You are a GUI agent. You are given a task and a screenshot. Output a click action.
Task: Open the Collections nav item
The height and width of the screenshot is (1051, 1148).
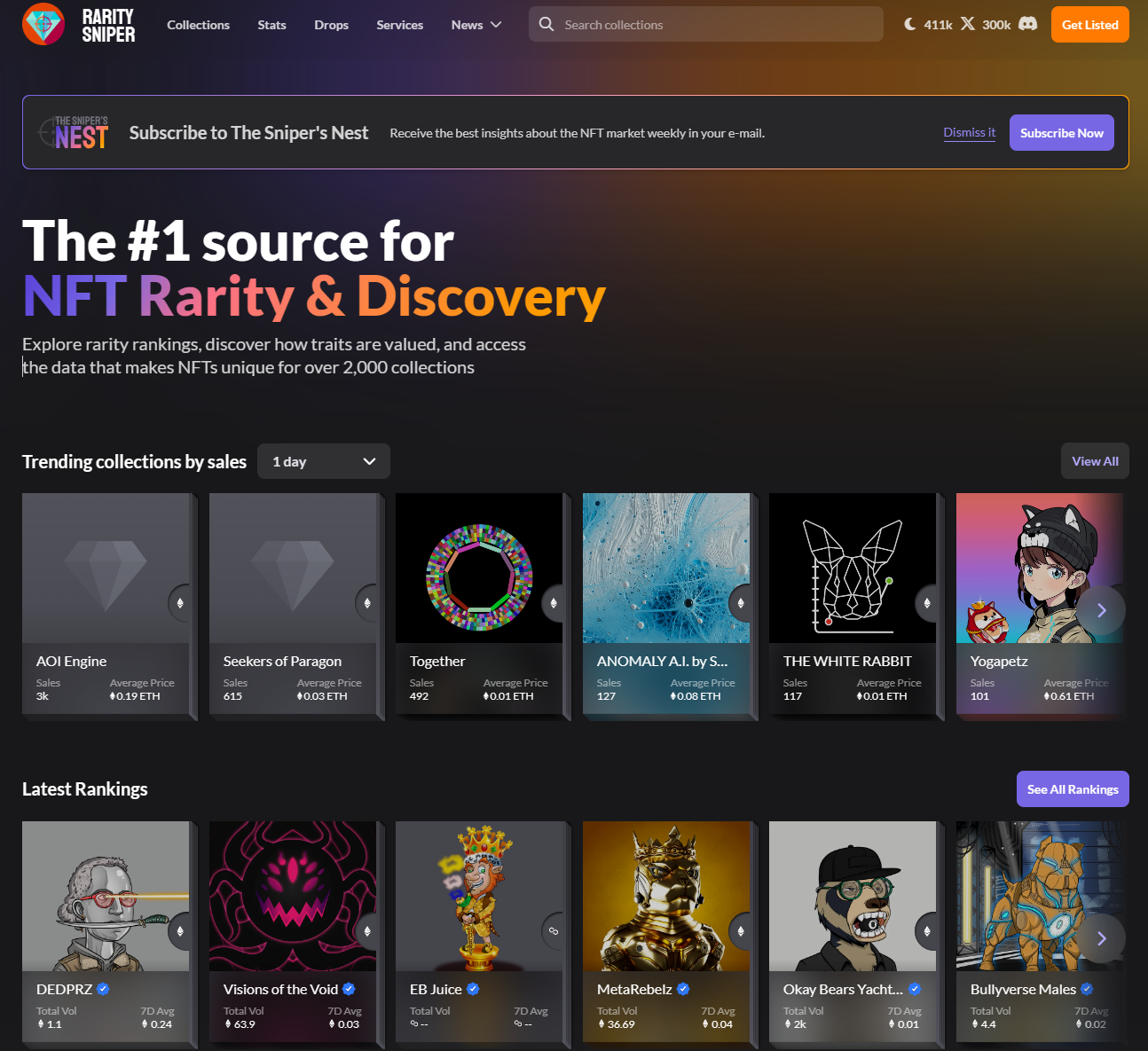click(x=198, y=25)
